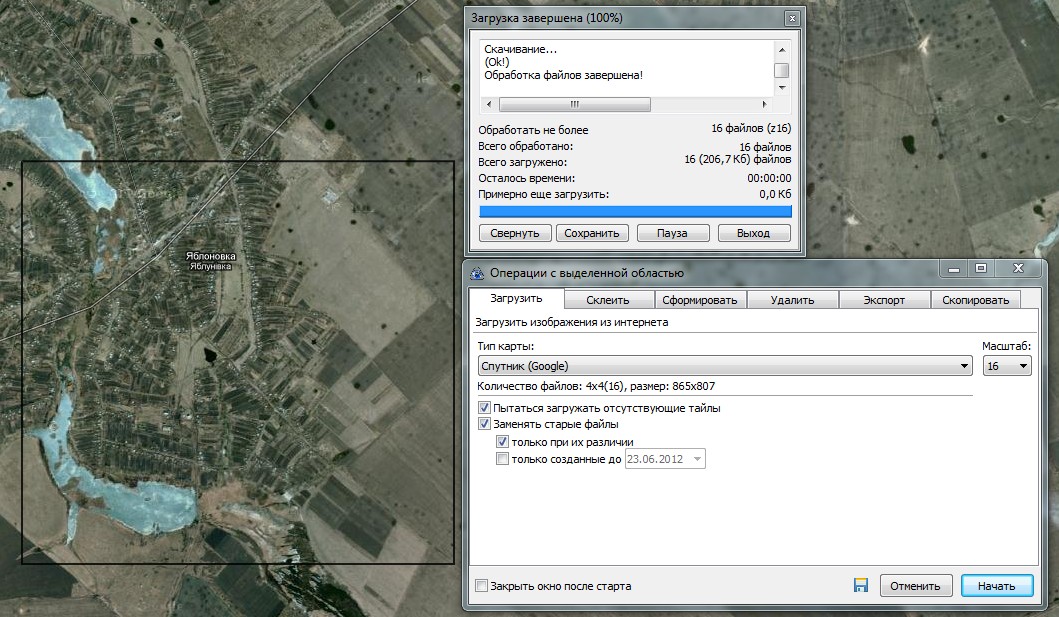Maximize the Операции с выделенной областью window
The height and width of the screenshot is (617, 1059).
coord(981,269)
